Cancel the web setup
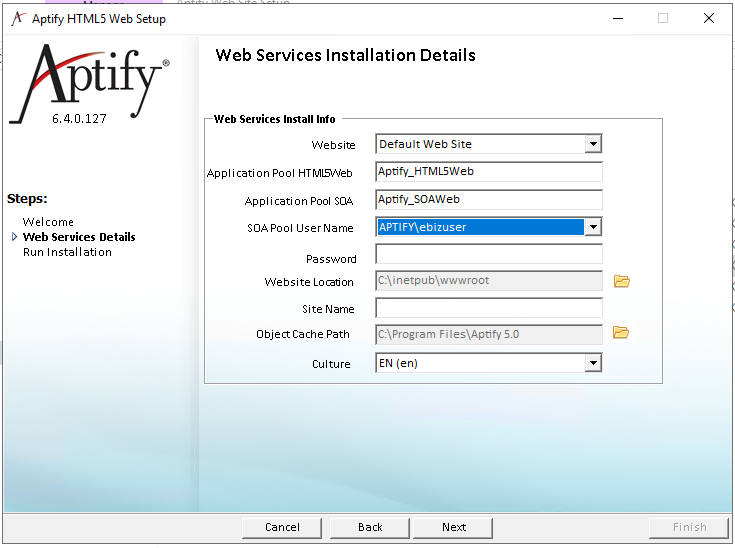The height and width of the screenshot is (548, 735). click(282, 528)
